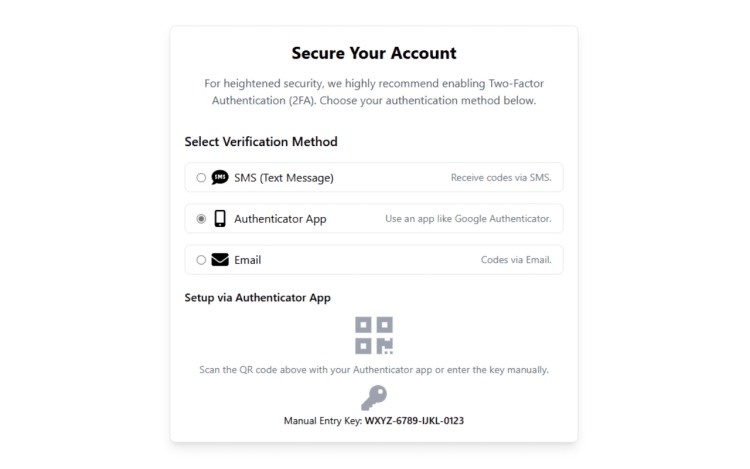Select the Email radio button
The width and height of the screenshot is (750, 469).
point(201,260)
